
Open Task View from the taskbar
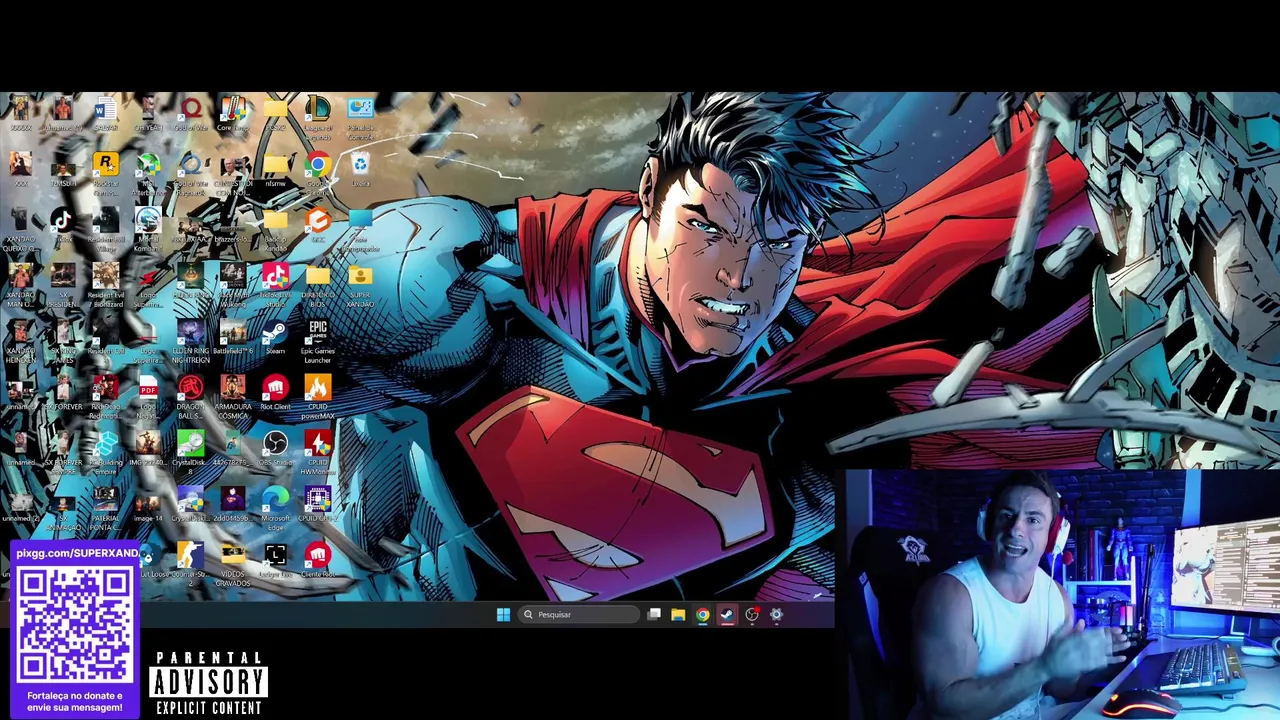pyautogui.click(x=654, y=614)
